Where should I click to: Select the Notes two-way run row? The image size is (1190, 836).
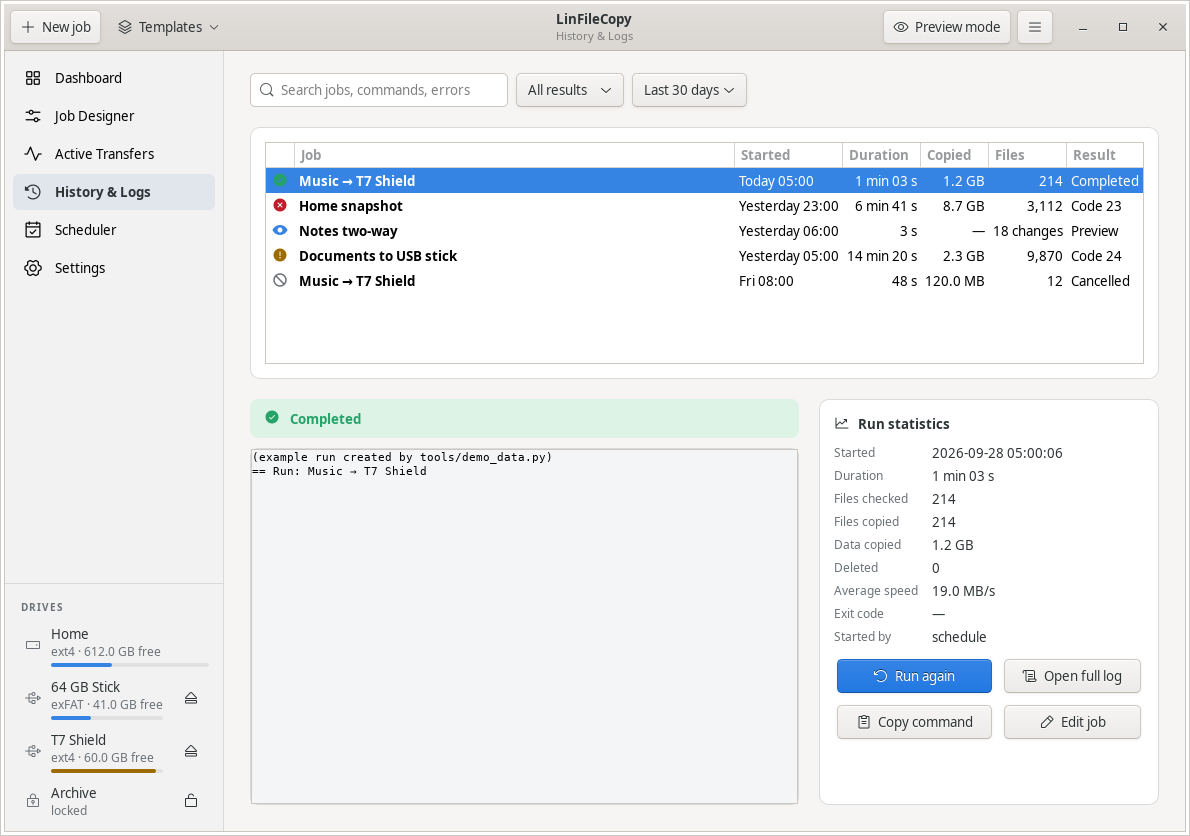click(704, 231)
